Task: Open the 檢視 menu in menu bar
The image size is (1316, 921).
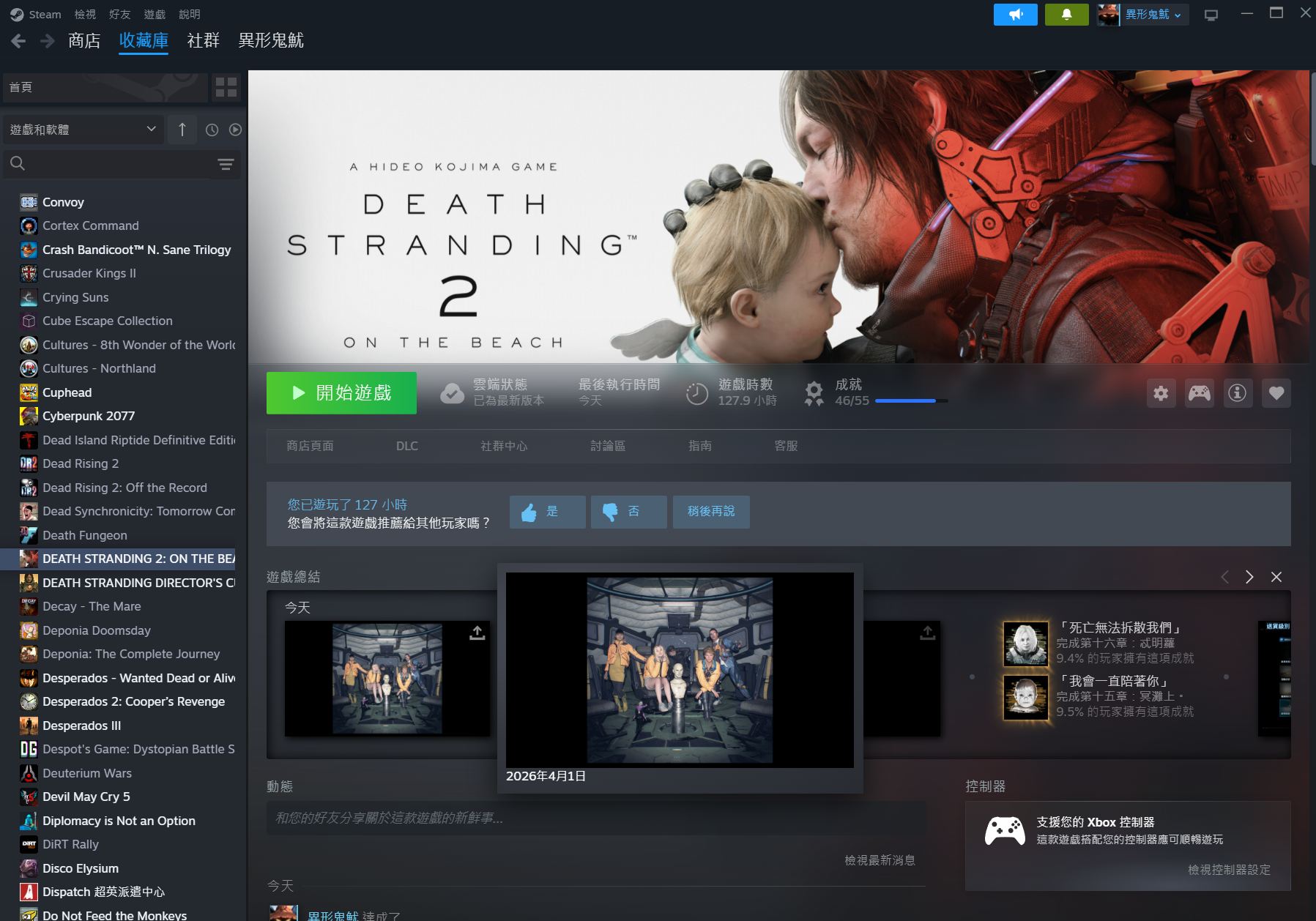Action: coord(85,15)
